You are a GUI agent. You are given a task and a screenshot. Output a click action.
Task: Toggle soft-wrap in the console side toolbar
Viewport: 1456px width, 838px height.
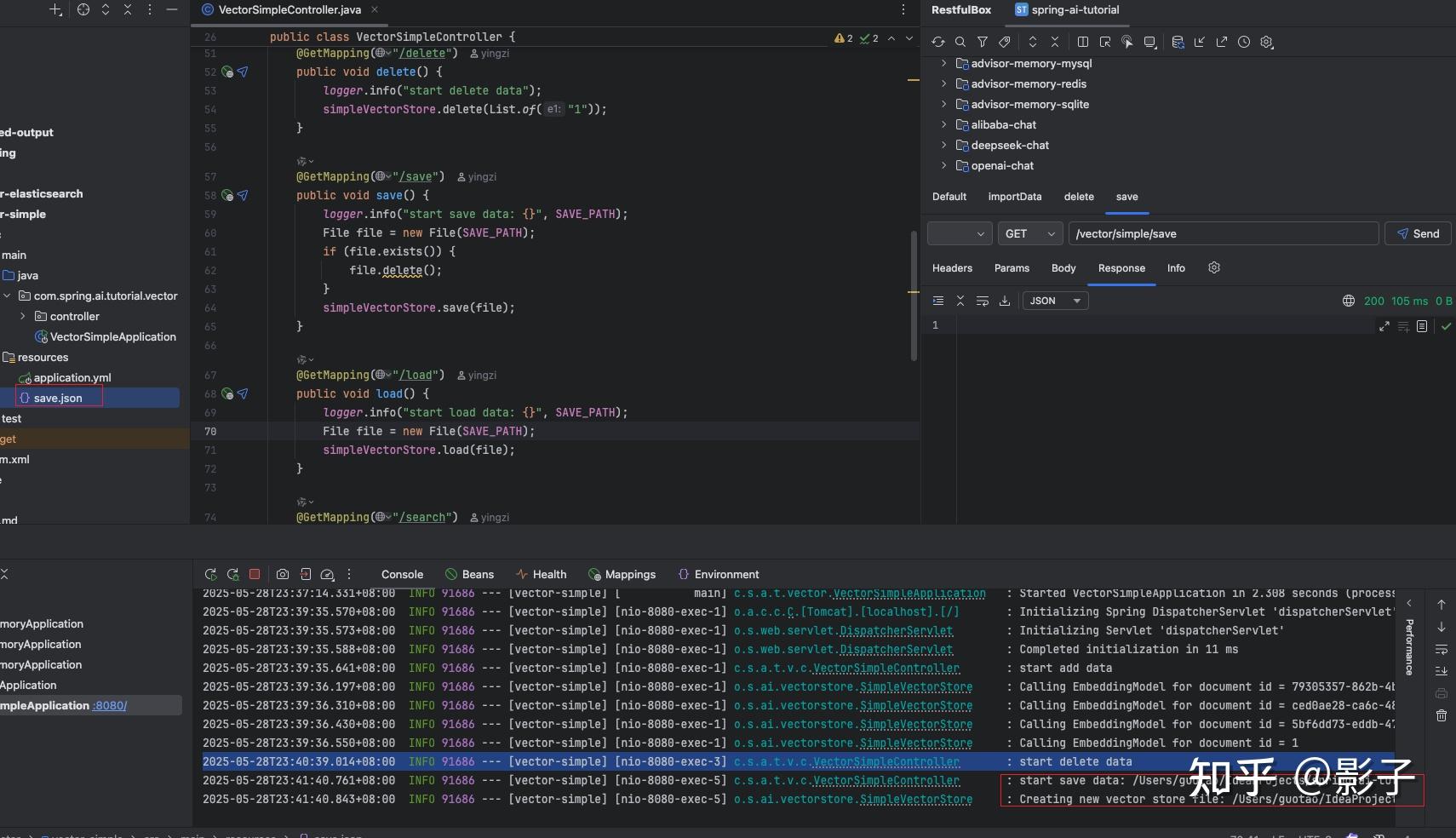pyautogui.click(x=1442, y=650)
